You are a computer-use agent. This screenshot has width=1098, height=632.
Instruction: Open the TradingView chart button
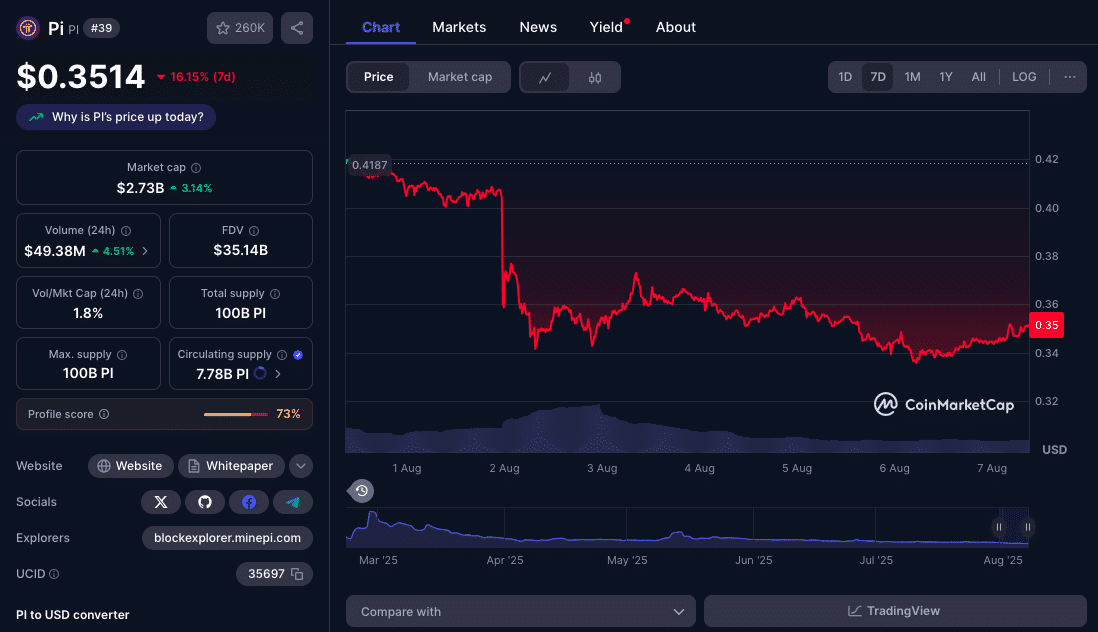(x=895, y=611)
